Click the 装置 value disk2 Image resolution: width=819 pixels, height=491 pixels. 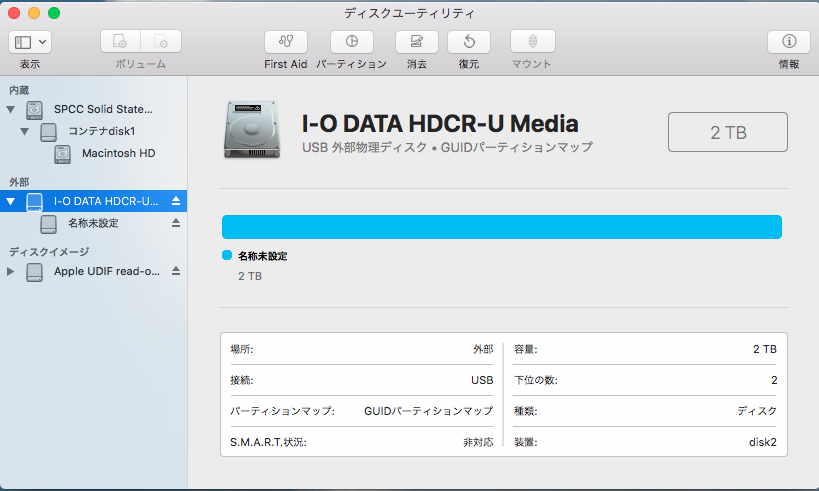(x=763, y=442)
